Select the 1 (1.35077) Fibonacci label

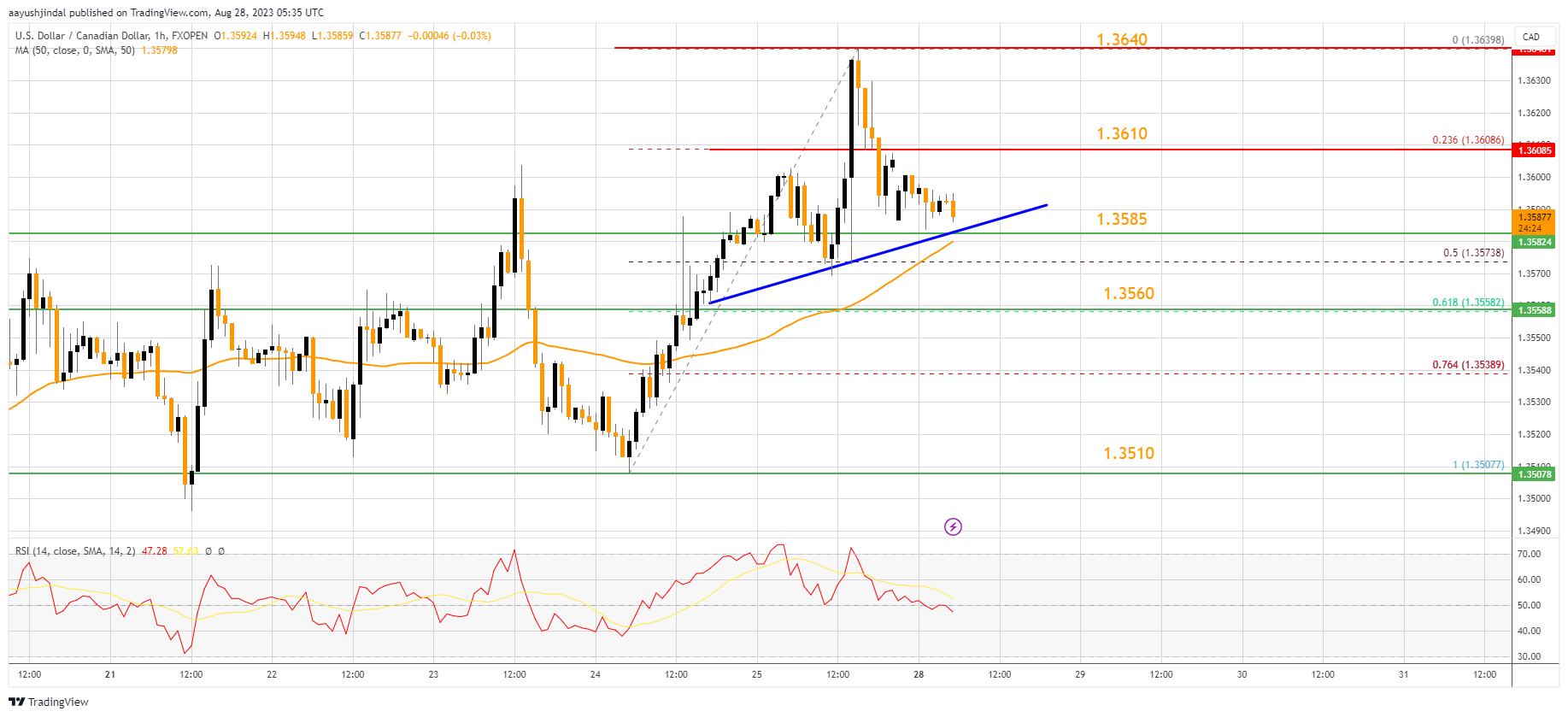coord(1478,465)
